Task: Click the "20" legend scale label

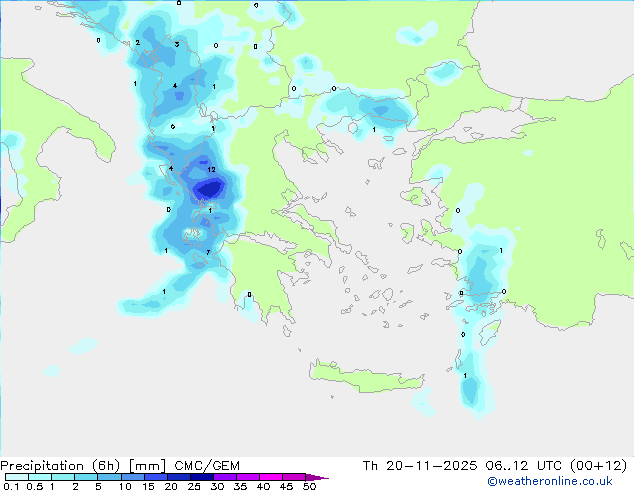Action: 171,486
